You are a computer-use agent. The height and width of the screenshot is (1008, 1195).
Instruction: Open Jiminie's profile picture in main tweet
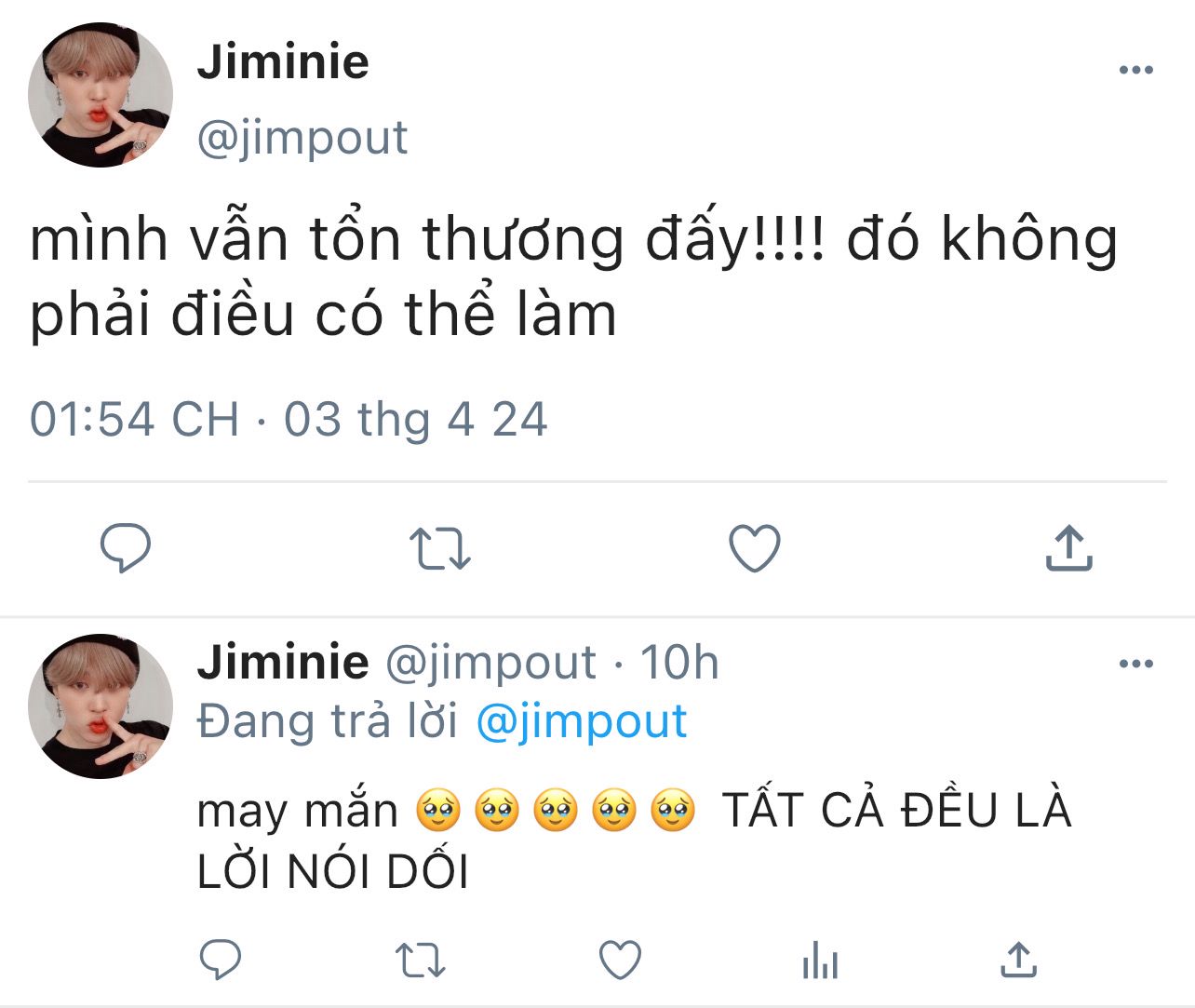pos(101,96)
